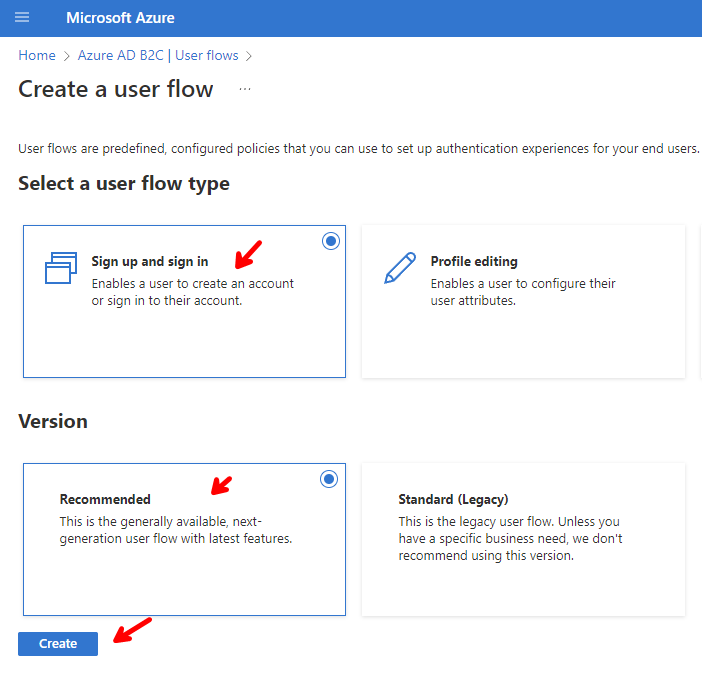Viewport: 702px width, 680px height.
Task: Choose the Standard (Legacy) version card
Action: coord(523,539)
